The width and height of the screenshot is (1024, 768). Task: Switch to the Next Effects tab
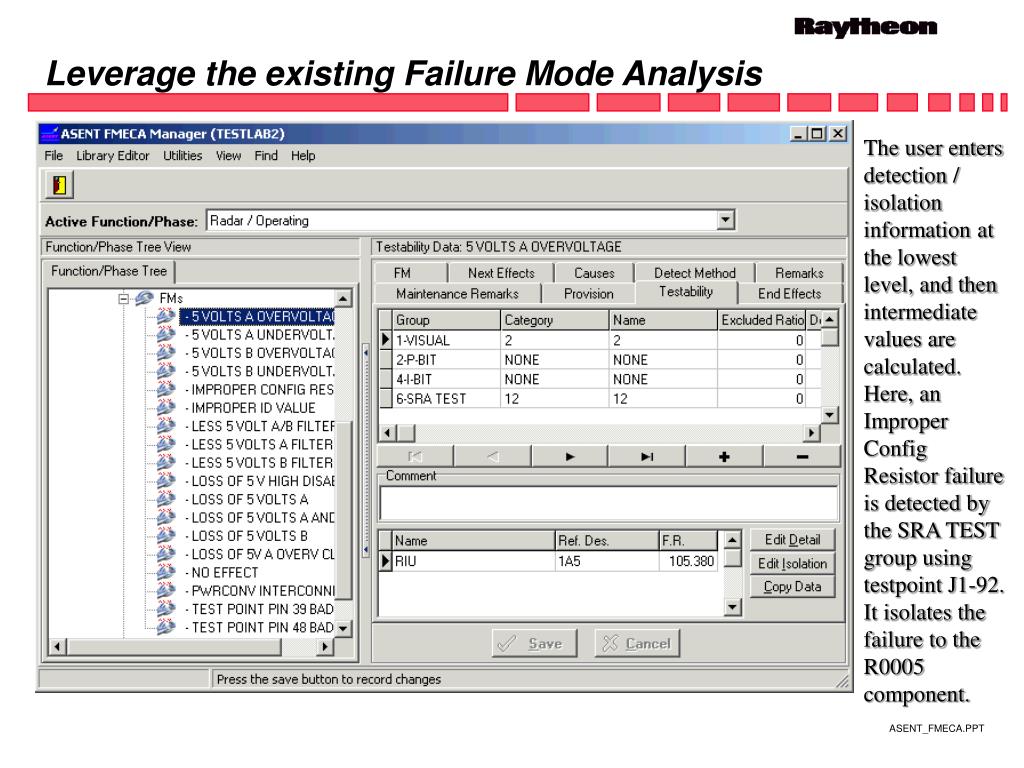pos(501,273)
